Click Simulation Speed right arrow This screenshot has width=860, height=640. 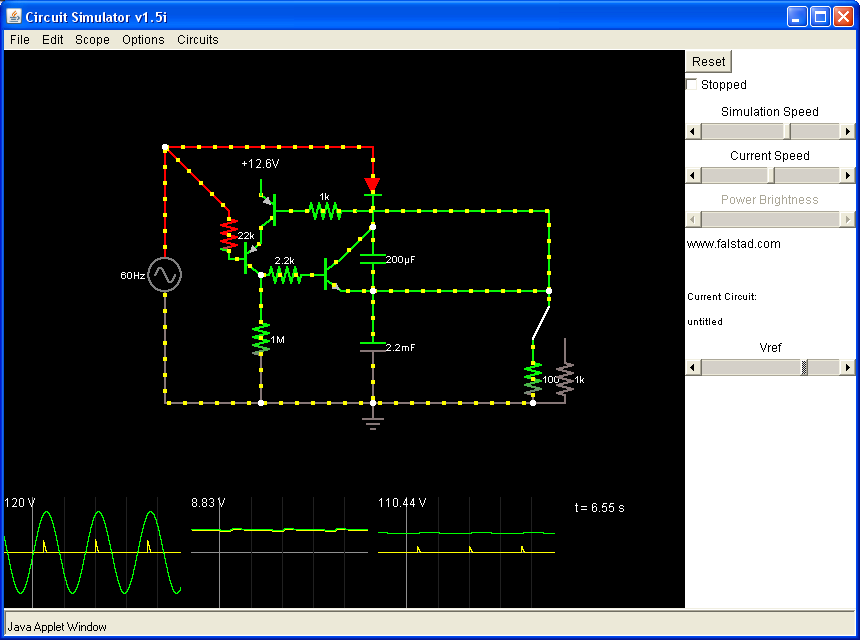(848, 131)
